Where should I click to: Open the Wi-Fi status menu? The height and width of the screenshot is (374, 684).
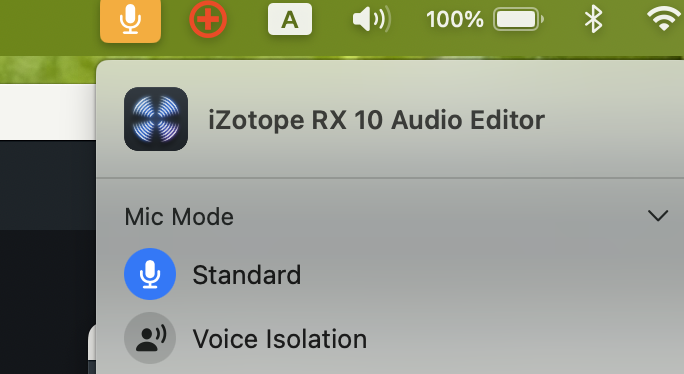664,20
